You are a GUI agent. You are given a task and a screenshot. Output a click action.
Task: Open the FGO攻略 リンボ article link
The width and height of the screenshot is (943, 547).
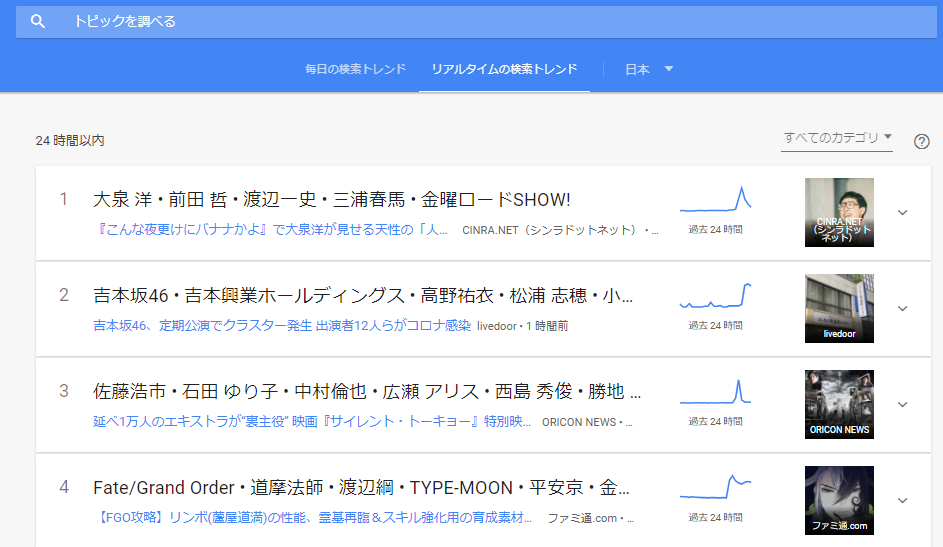pyautogui.click(x=313, y=518)
